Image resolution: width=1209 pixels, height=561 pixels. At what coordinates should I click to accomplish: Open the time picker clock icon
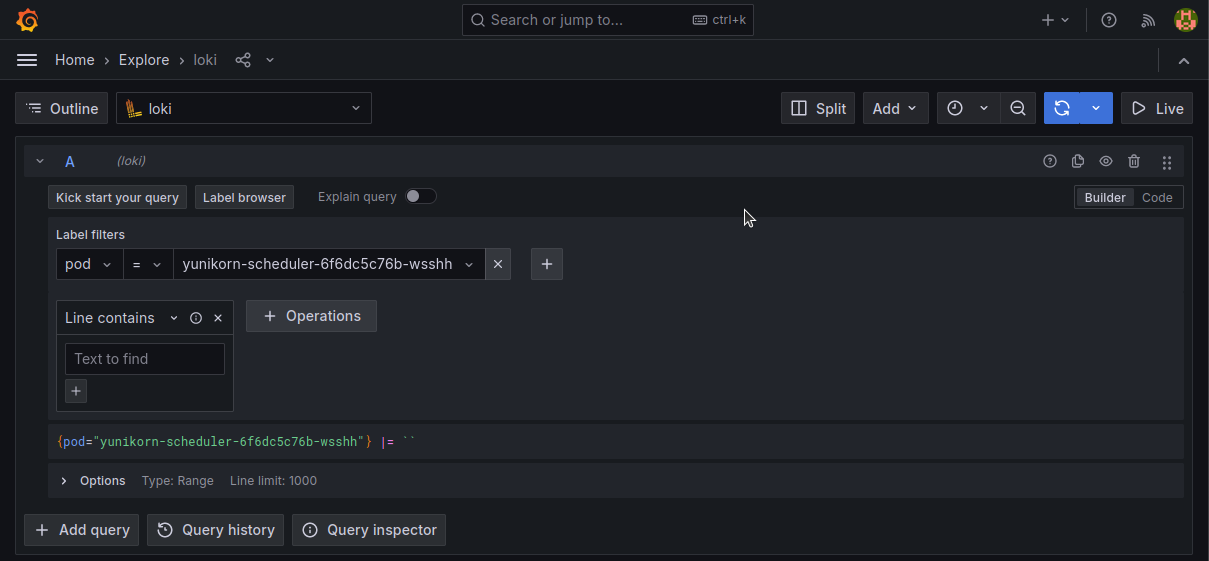(955, 108)
